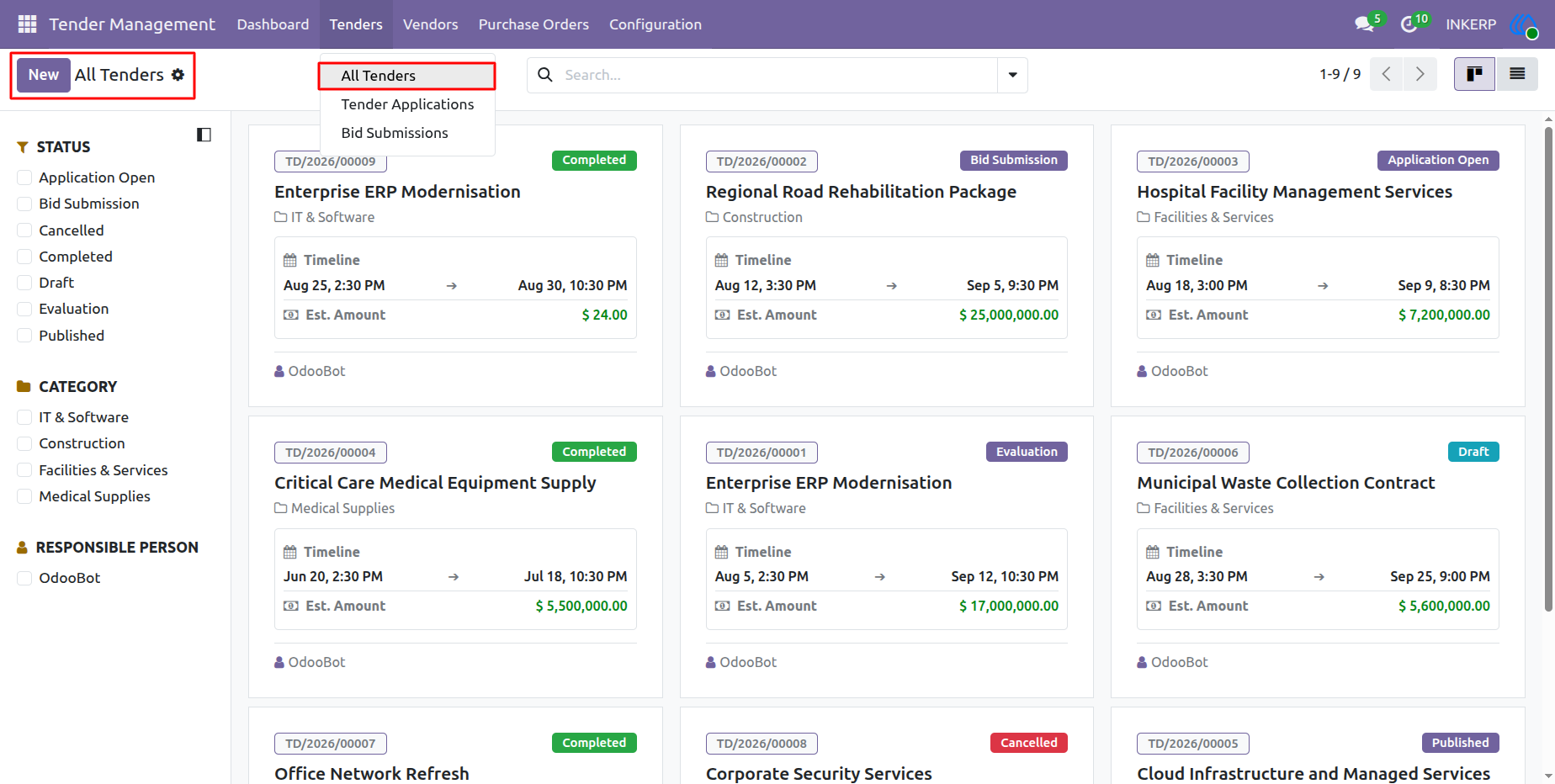Image resolution: width=1555 pixels, height=784 pixels.
Task: Open the Tenders menu
Action: click(356, 24)
